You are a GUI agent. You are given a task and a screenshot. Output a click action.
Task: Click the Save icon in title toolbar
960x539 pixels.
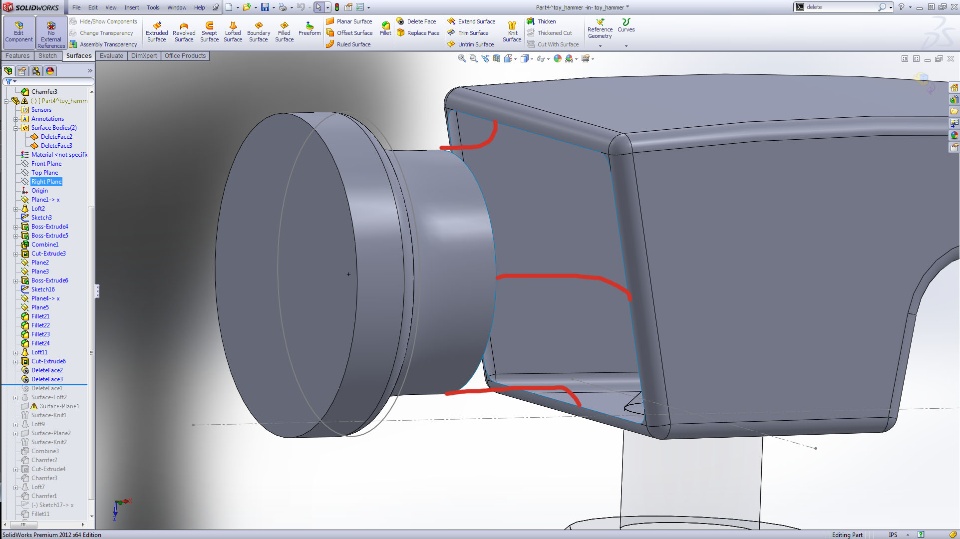265,7
